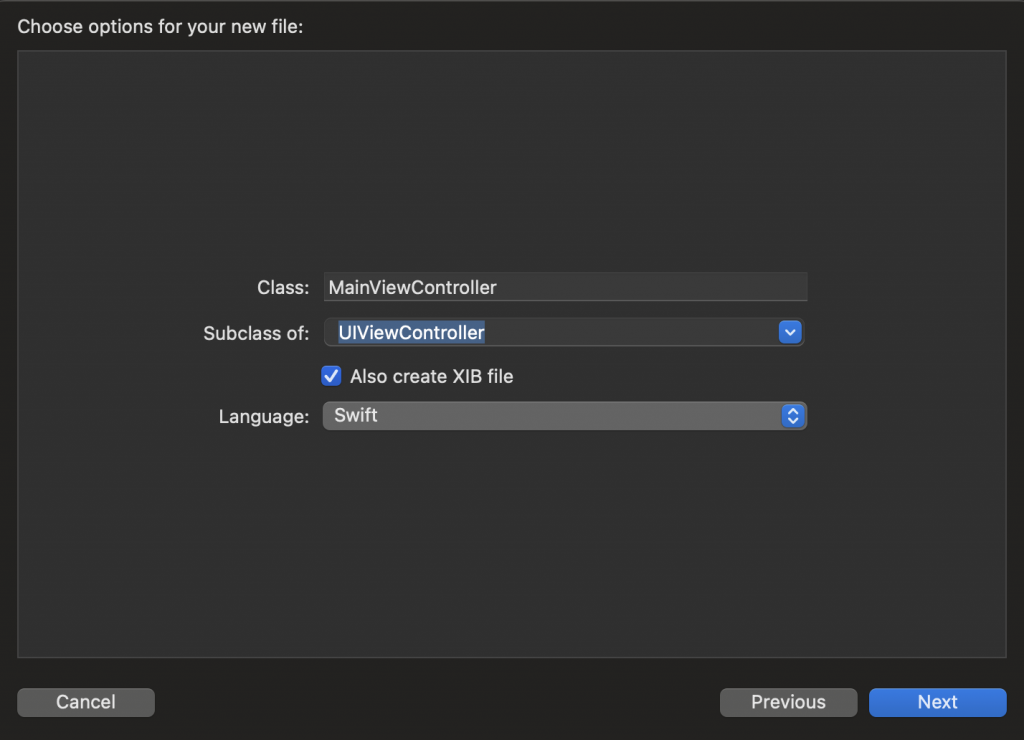The width and height of the screenshot is (1024, 740).
Task: Click empty space in Subclass of combo box
Action: (630, 333)
